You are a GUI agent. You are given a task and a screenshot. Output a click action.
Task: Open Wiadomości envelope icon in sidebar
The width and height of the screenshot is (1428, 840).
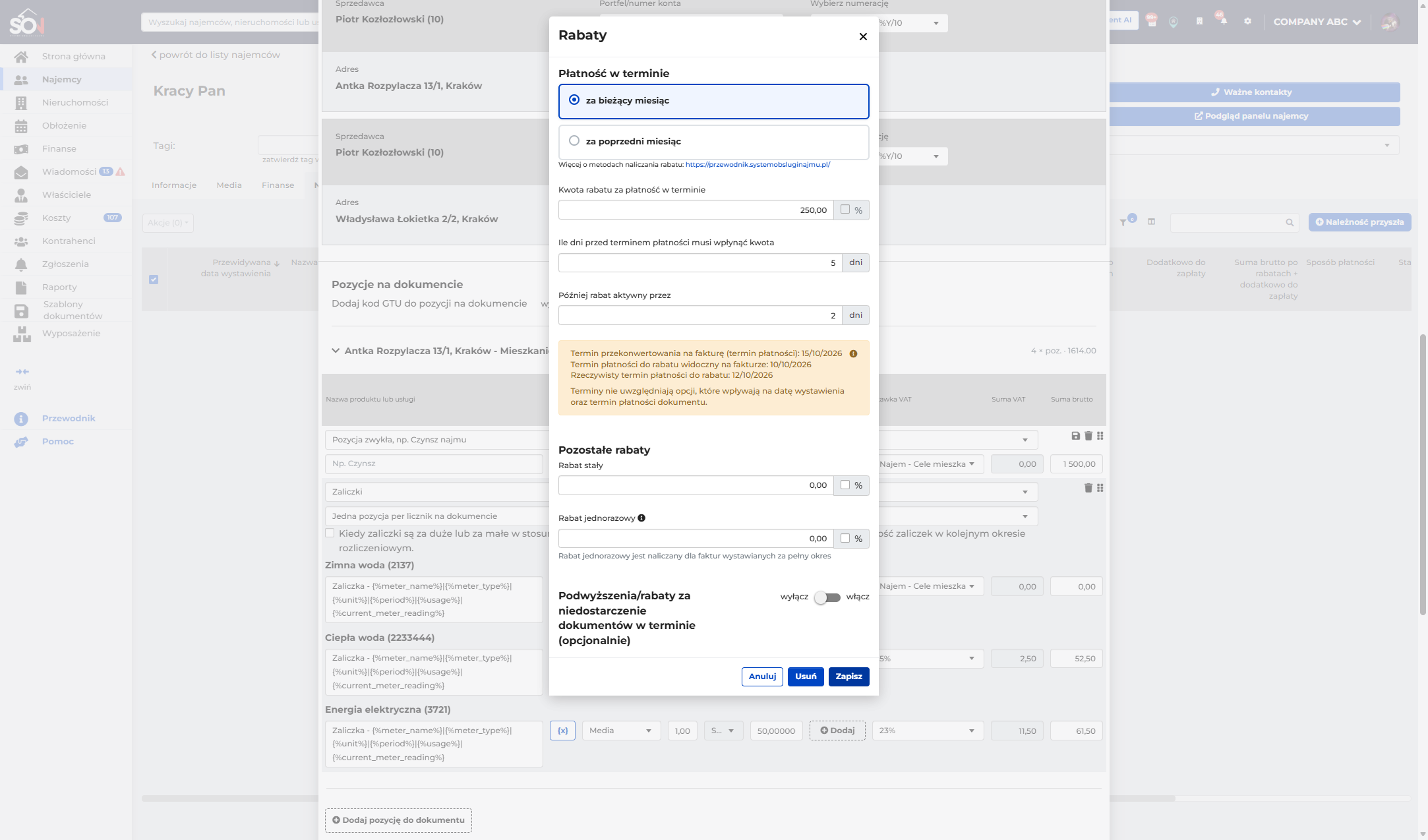(x=21, y=172)
